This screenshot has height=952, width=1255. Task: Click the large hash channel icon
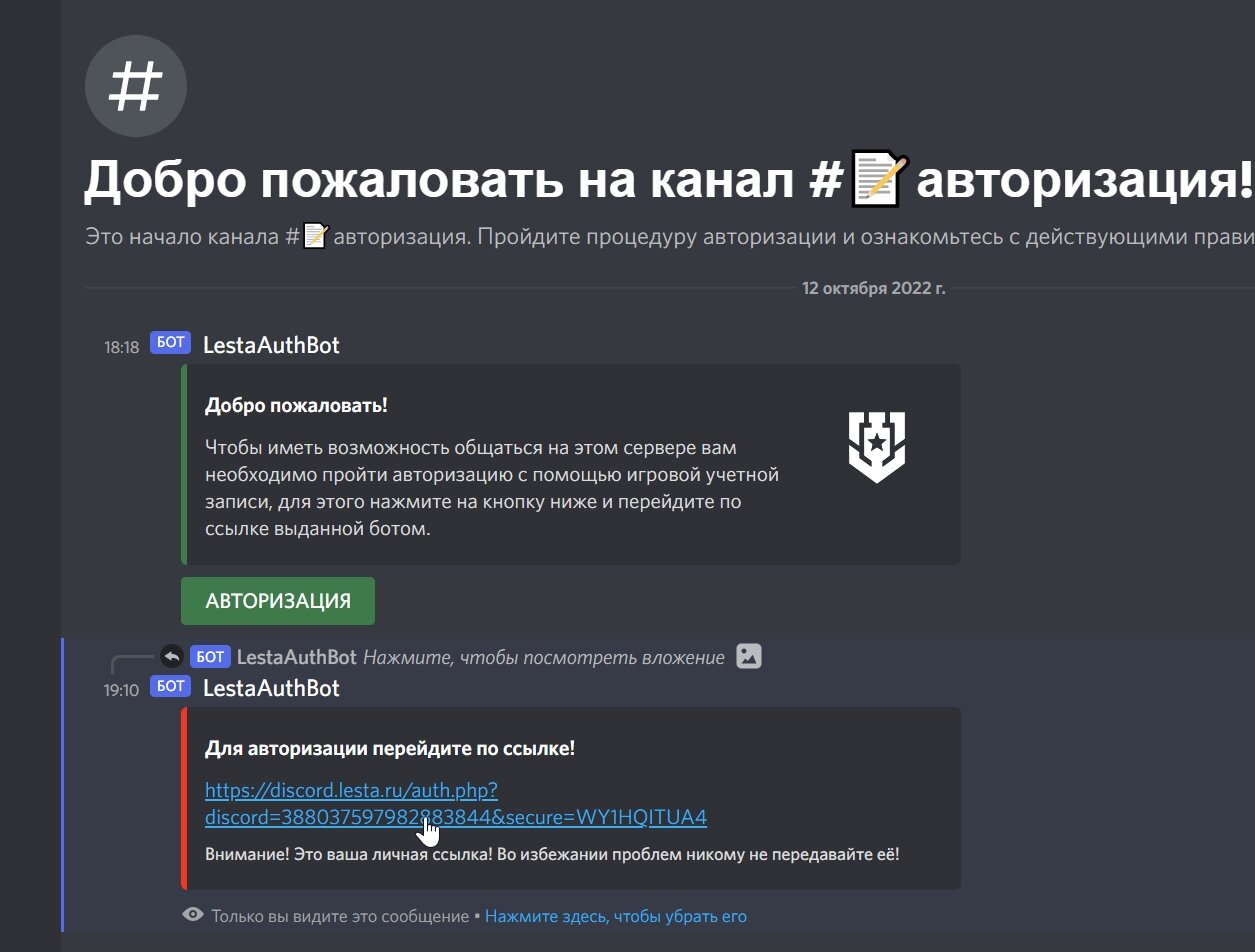click(136, 86)
